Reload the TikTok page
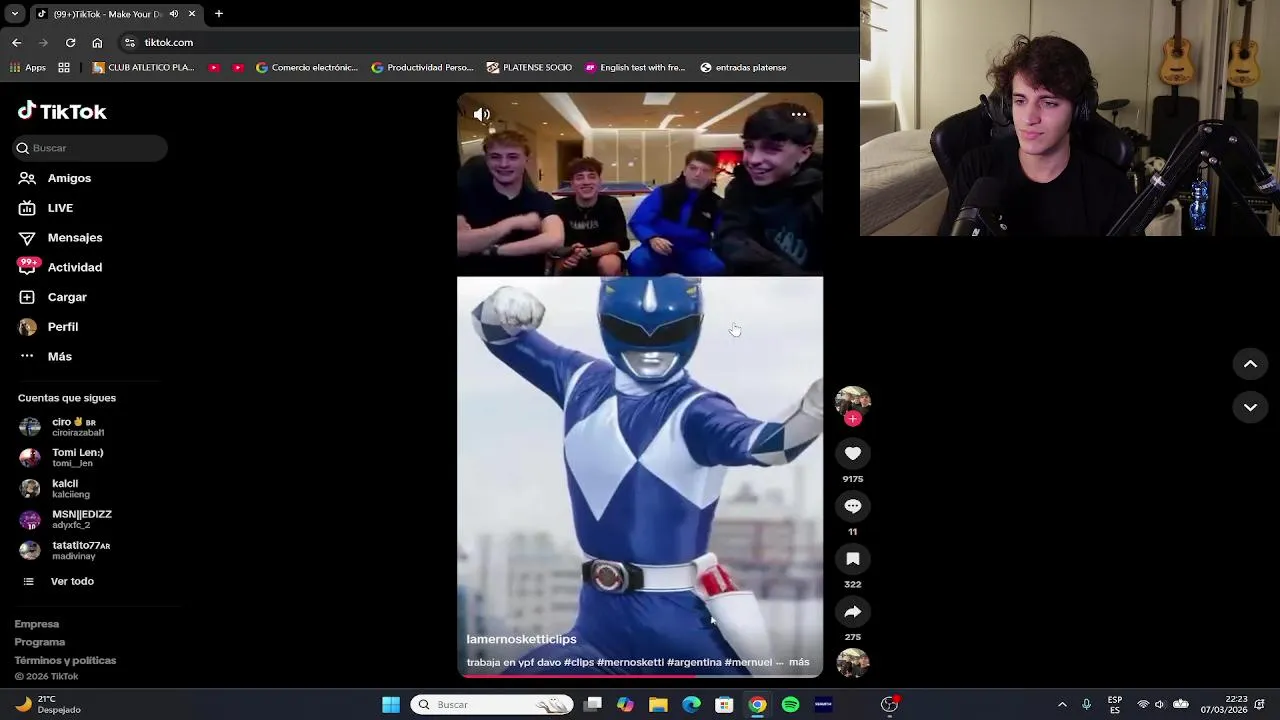Image resolution: width=1280 pixels, height=720 pixels. tap(70, 42)
